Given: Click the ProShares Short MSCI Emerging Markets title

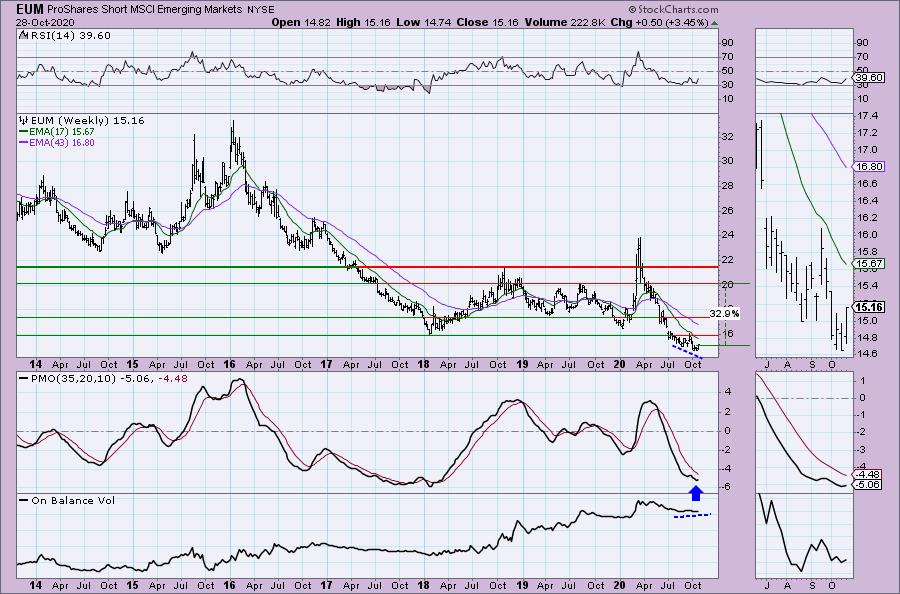Looking at the screenshot, I should click(146, 9).
